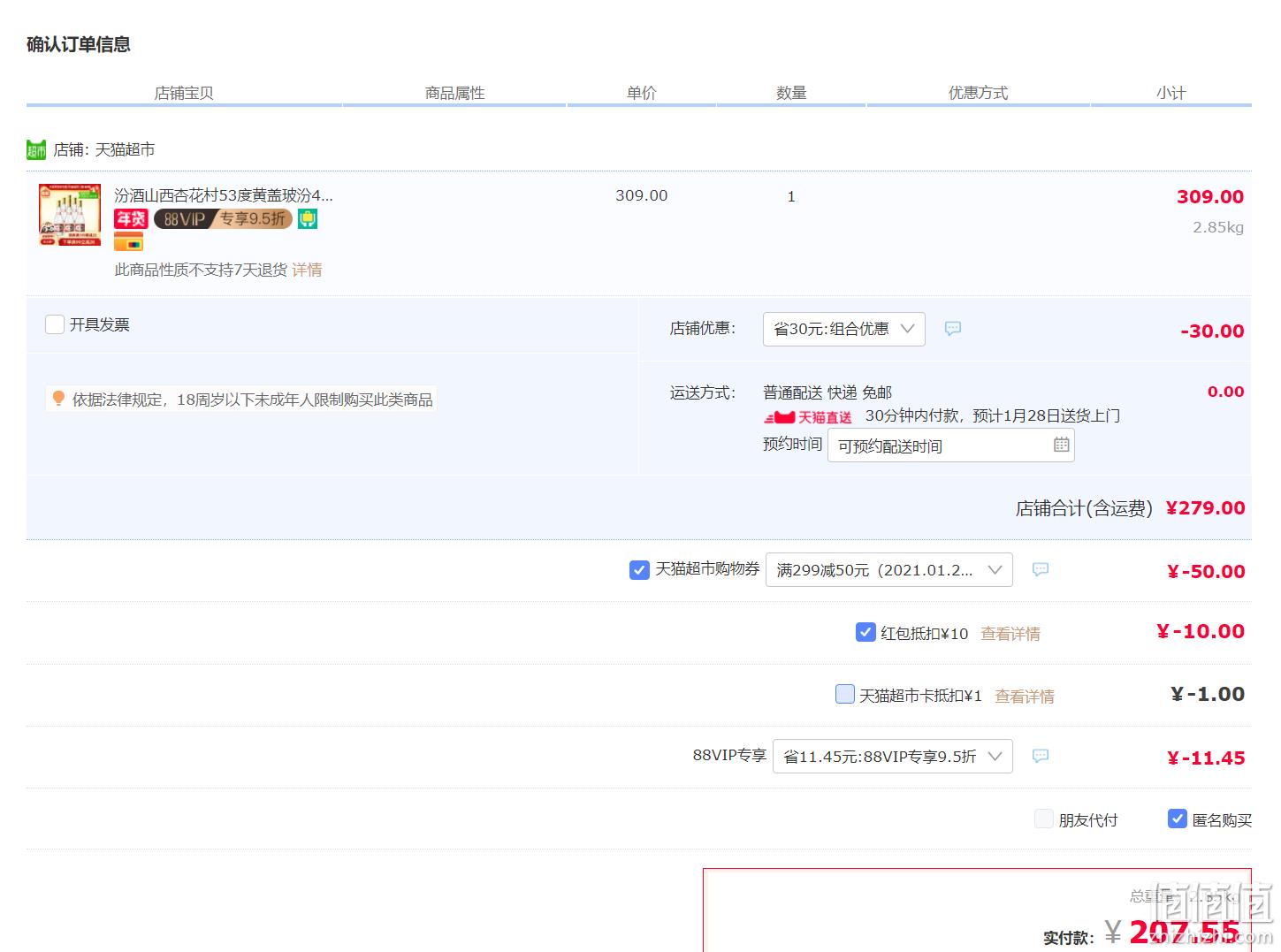
Task: Open the Fenjiu product thumbnail image
Action: 70,215
